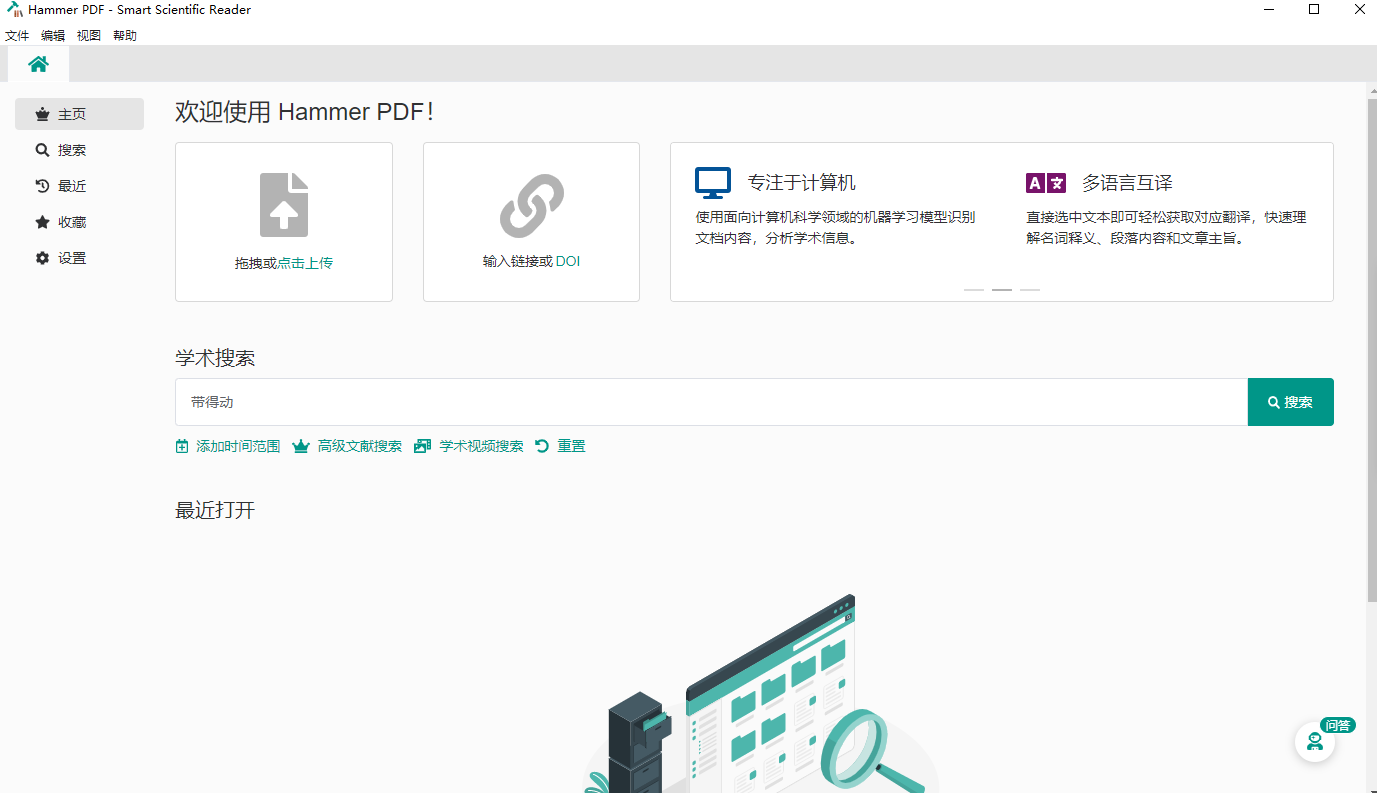1377x793 pixels.
Task: Click the 专注于计算机 heading
Action: point(802,183)
